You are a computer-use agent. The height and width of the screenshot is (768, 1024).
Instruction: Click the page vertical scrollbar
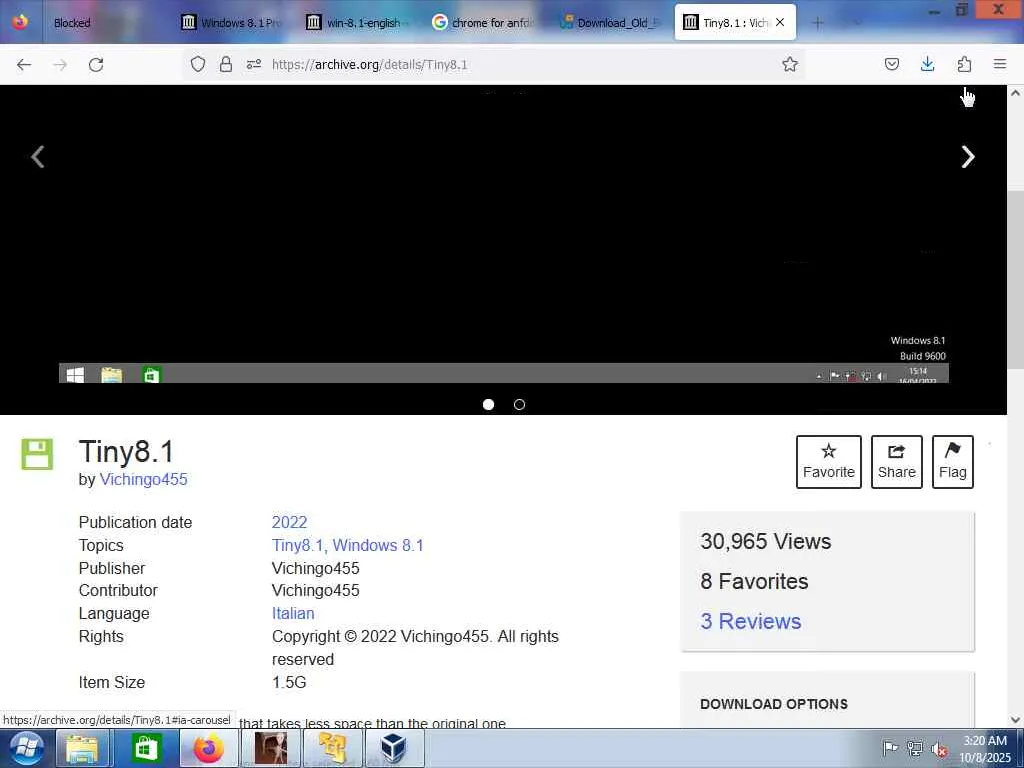[1016, 281]
